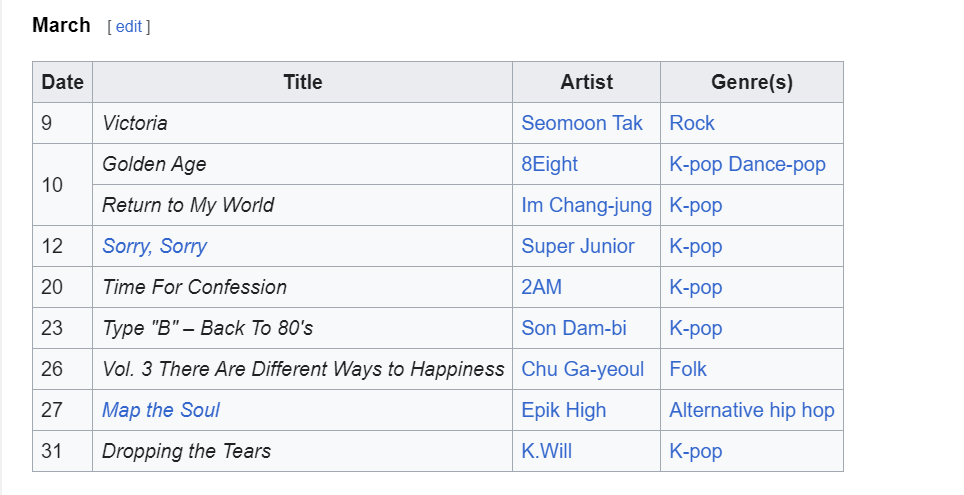Click the edit link beside March
This screenshot has height=495, width=964.
tap(129, 27)
